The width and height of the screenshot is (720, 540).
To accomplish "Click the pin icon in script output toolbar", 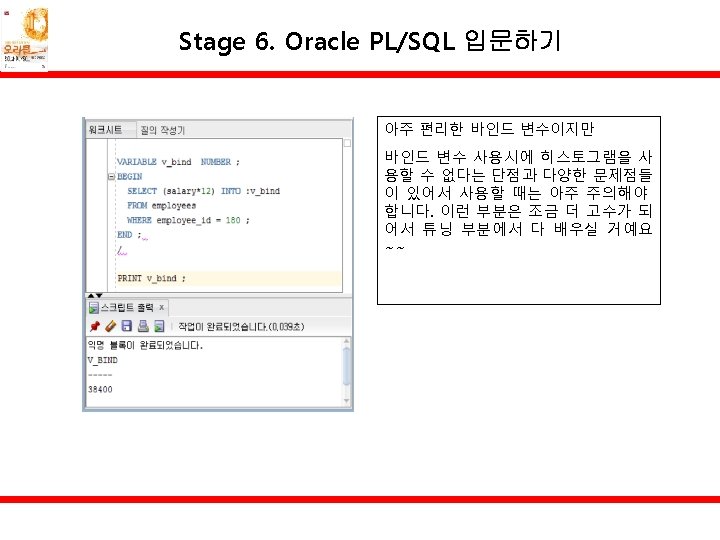I will (95, 326).
